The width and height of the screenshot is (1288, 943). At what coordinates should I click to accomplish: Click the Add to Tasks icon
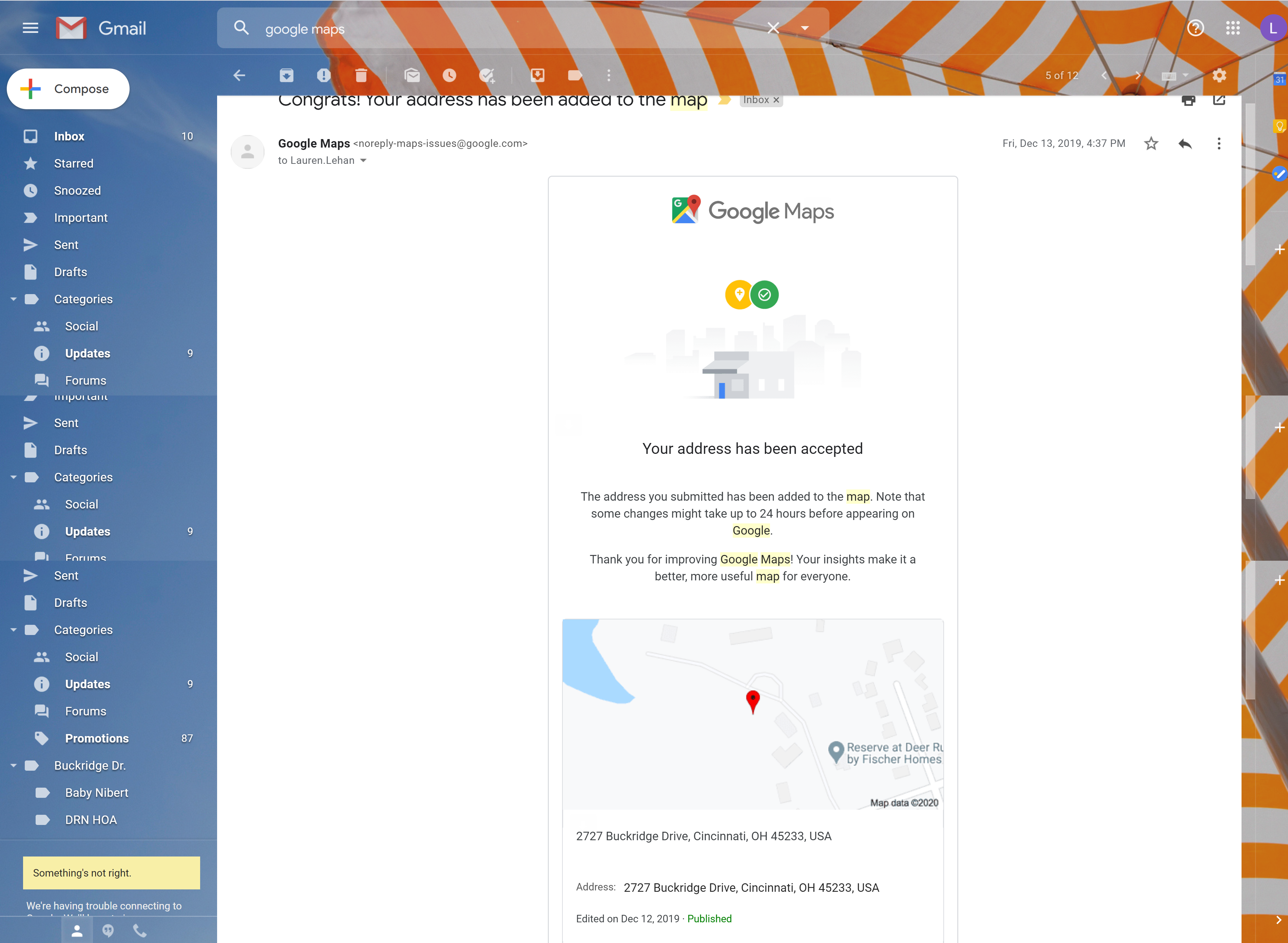(x=487, y=75)
